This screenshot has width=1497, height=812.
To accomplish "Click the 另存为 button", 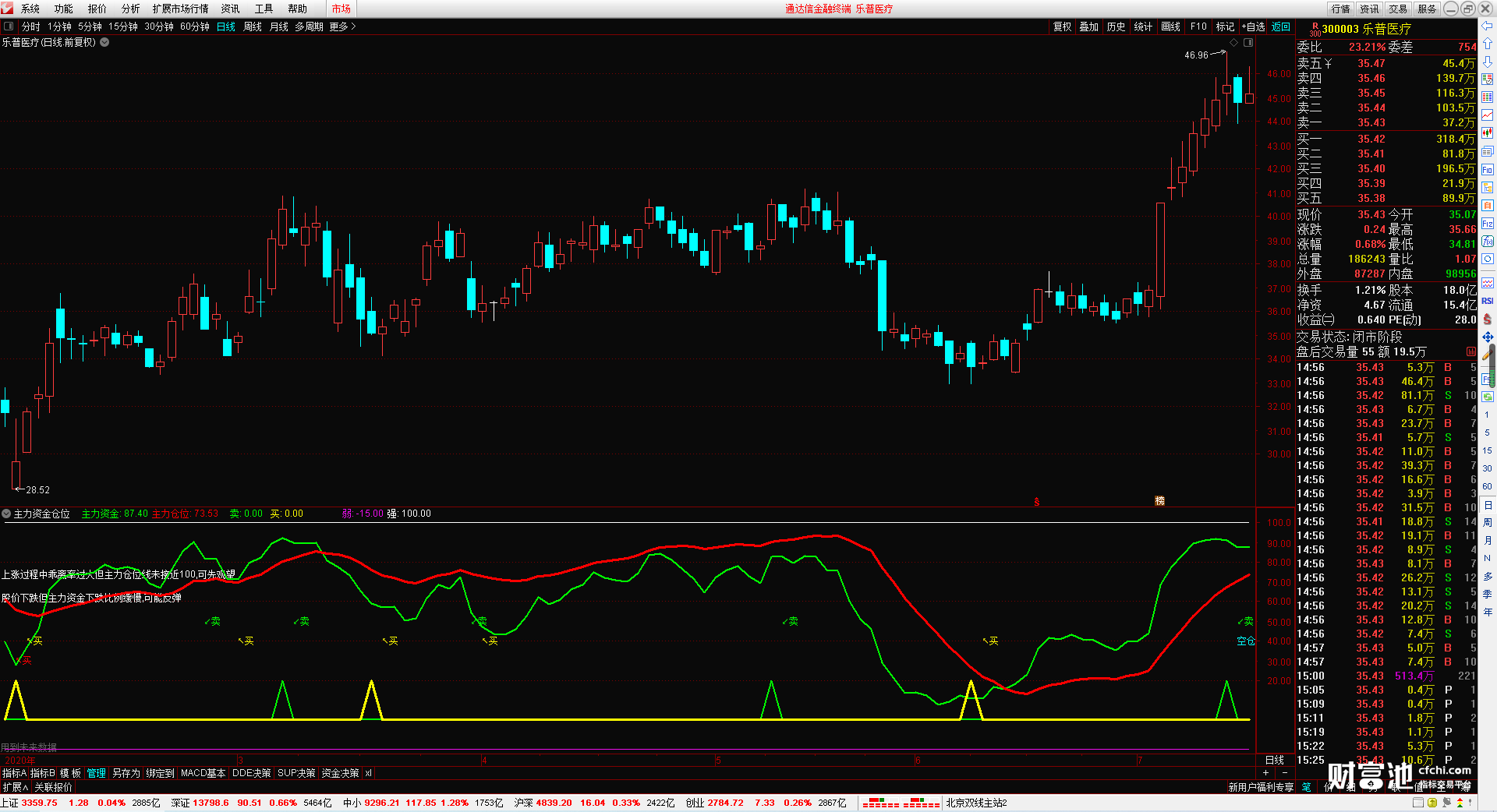I will point(126,773).
